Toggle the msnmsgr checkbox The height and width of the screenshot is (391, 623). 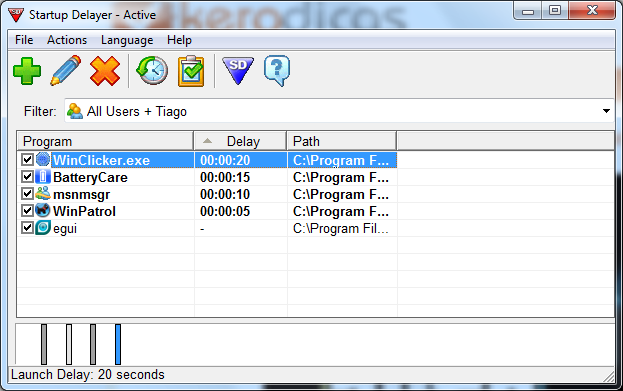27,194
